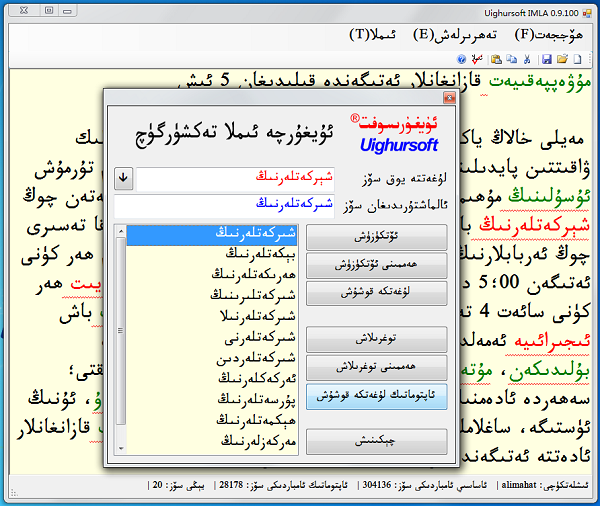The image size is (600, 506).
Task: Click the red misspelled word field شىركەتلەرنىڭ
Action: (x=235, y=179)
